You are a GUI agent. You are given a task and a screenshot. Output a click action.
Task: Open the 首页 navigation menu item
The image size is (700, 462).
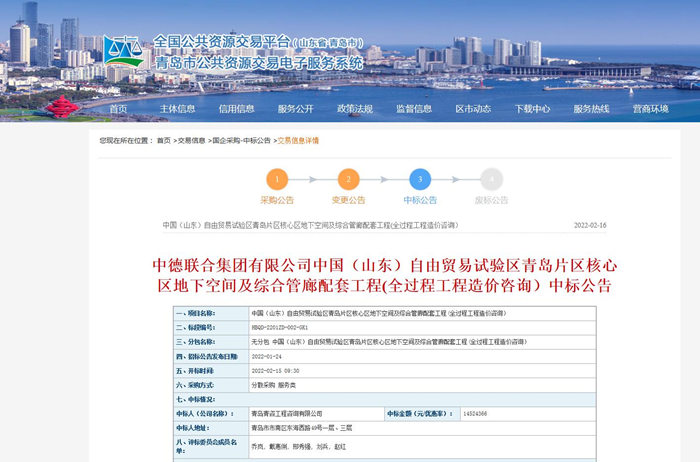click(118, 109)
